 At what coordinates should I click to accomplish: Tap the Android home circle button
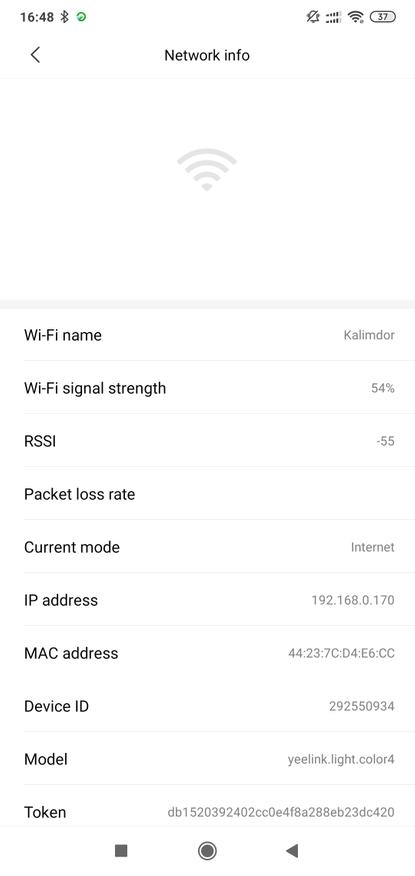(207, 851)
